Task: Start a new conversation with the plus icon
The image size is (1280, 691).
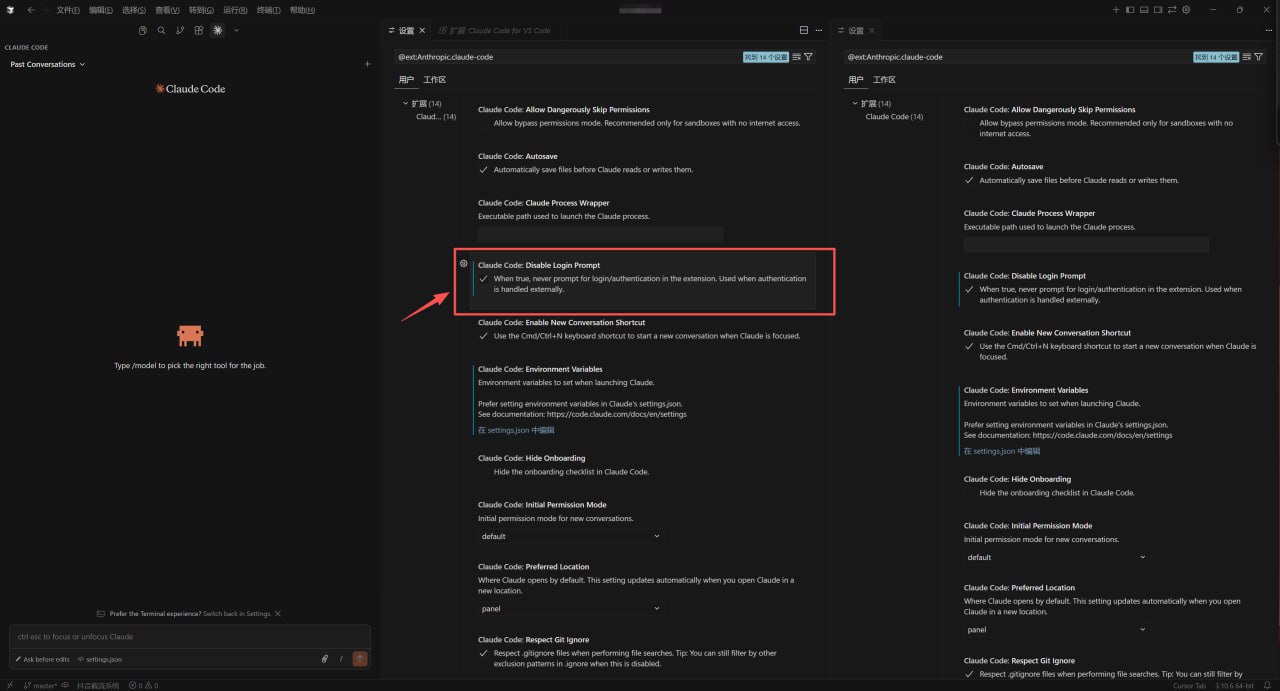Action: [x=367, y=64]
